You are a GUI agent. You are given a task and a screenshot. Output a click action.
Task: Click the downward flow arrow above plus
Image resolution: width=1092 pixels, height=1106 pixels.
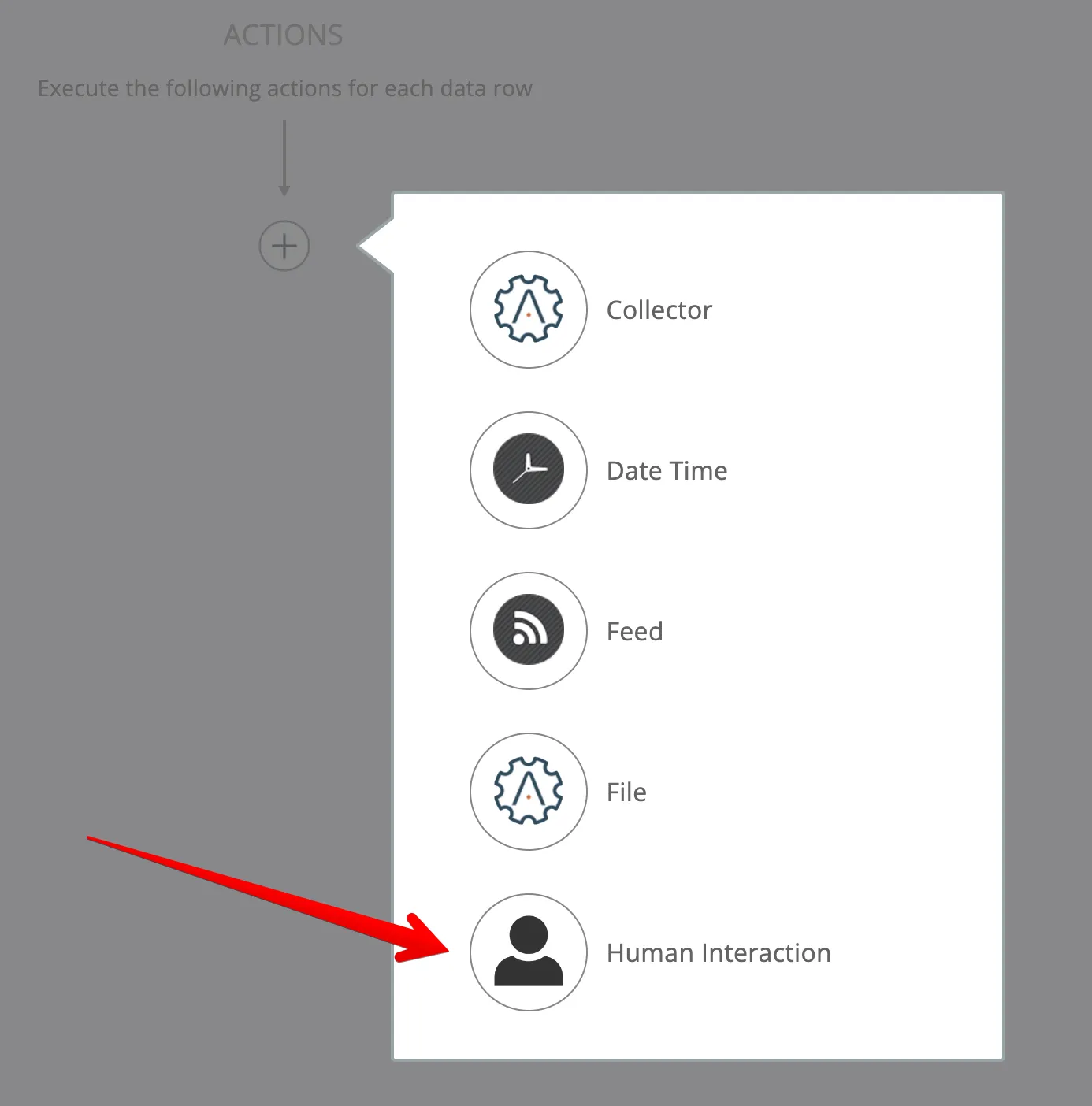point(284,158)
